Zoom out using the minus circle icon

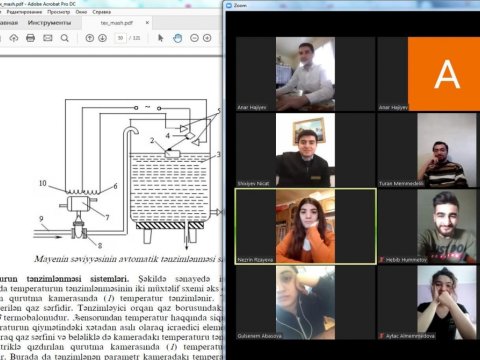pos(194,38)
